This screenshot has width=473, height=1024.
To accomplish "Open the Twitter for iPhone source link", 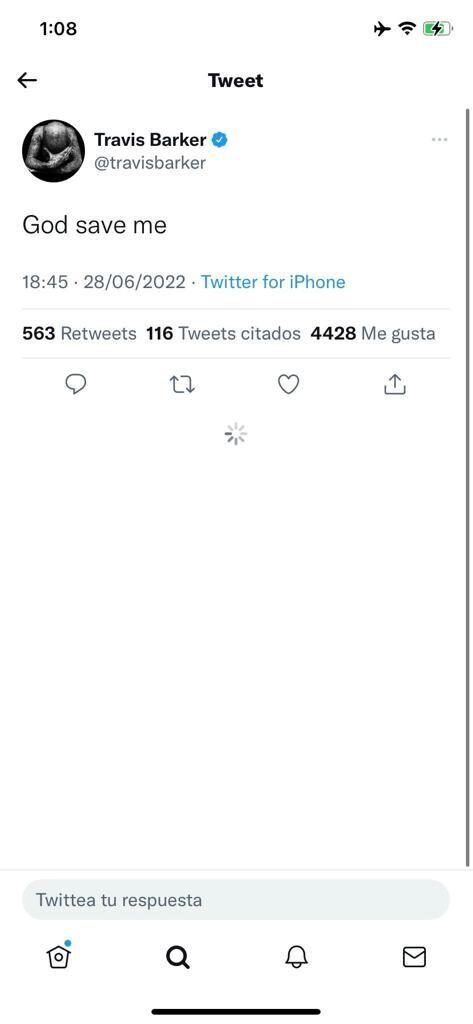I will [x=273, y=282].
